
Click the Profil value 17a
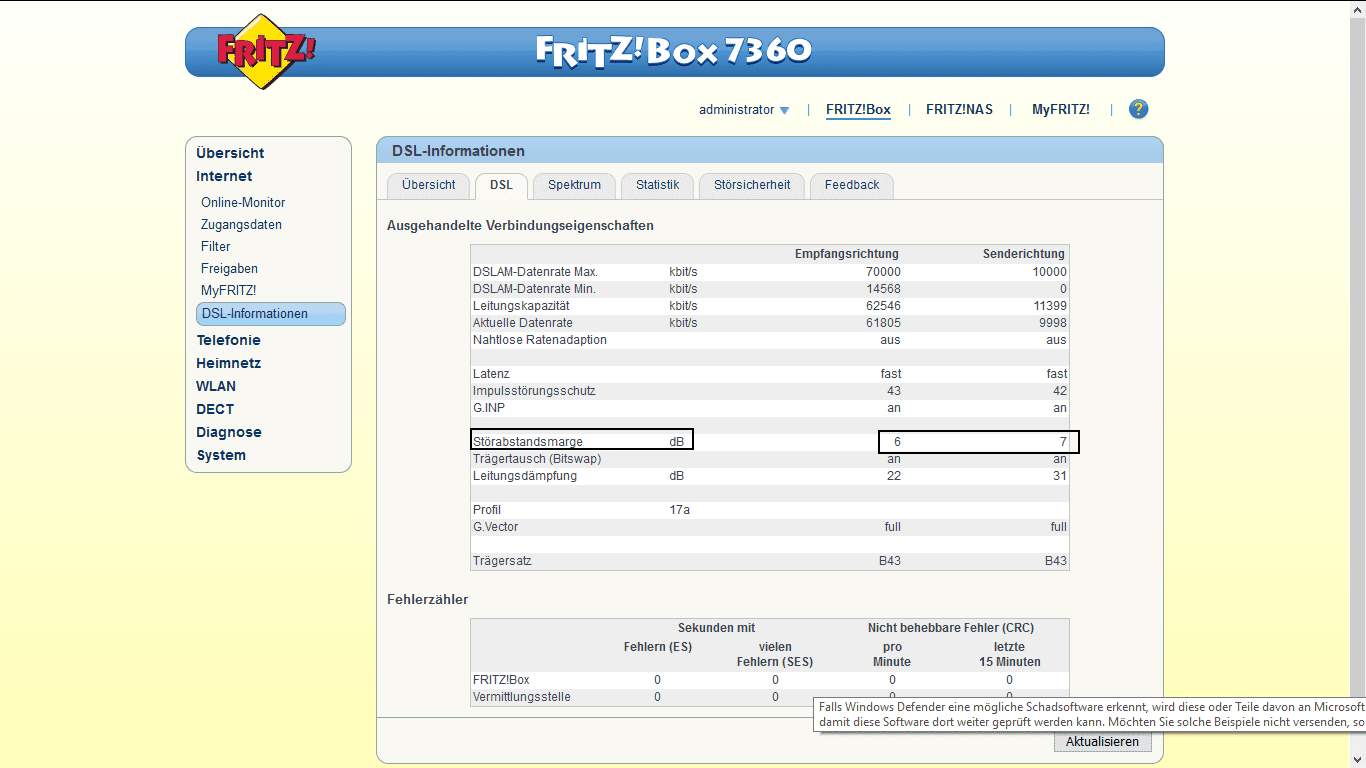pyautogui.click(x=680, y=510)
